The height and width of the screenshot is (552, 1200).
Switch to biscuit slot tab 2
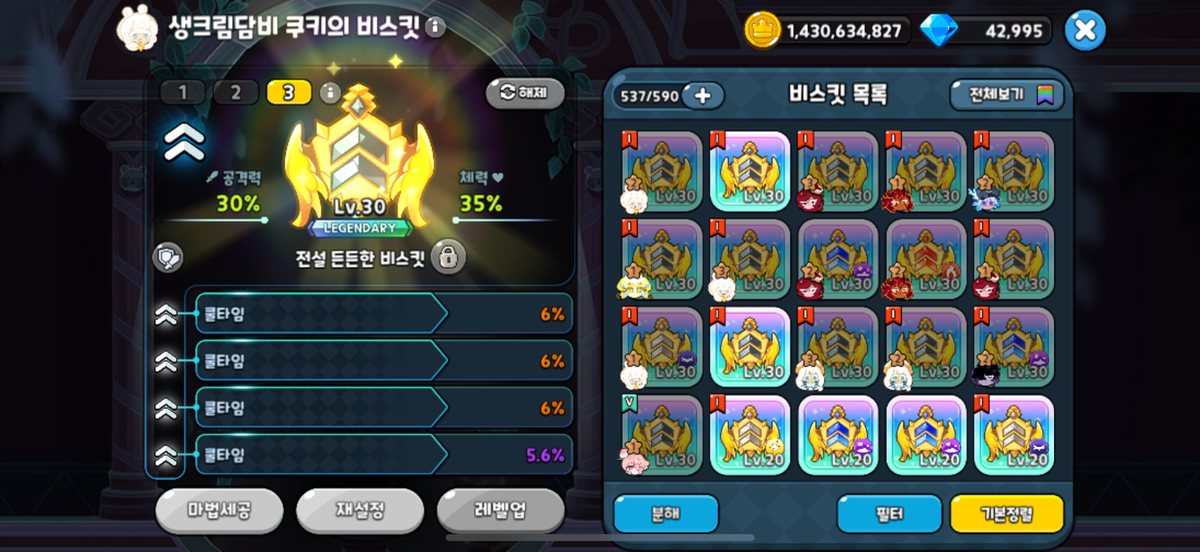pyautogui.click(x=235, y=93)
